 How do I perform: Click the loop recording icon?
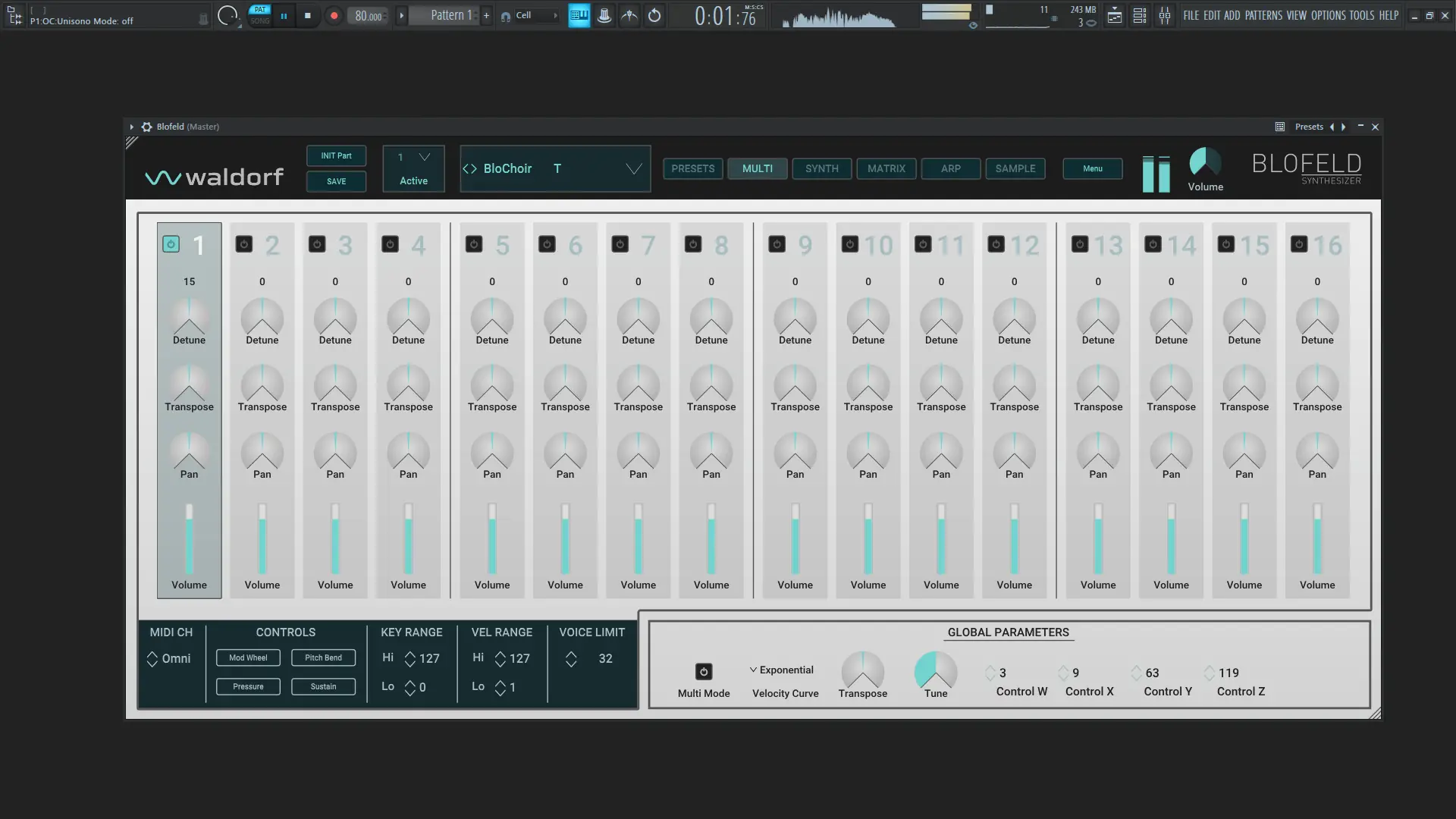654,15
